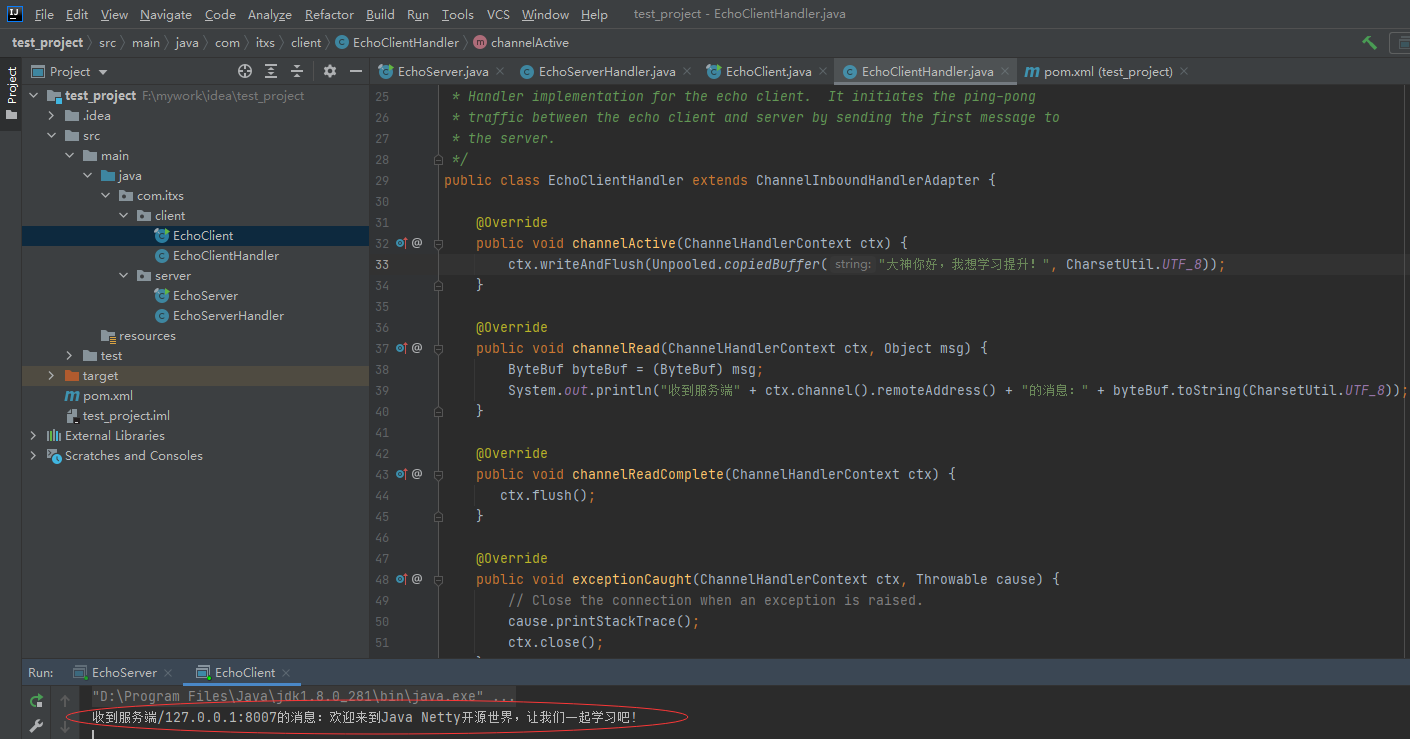Click the override gutter icon at line 32

402,243
